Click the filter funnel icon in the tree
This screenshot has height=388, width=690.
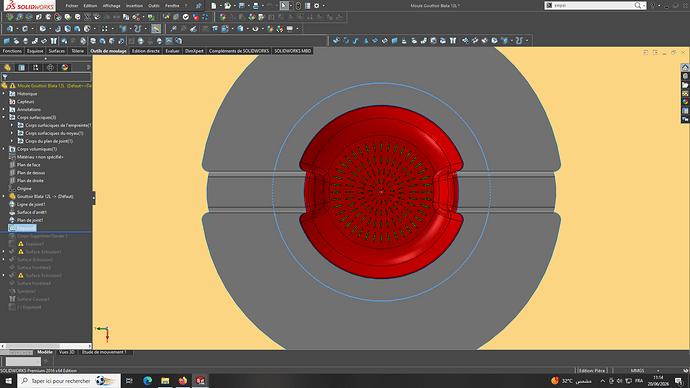5,77
